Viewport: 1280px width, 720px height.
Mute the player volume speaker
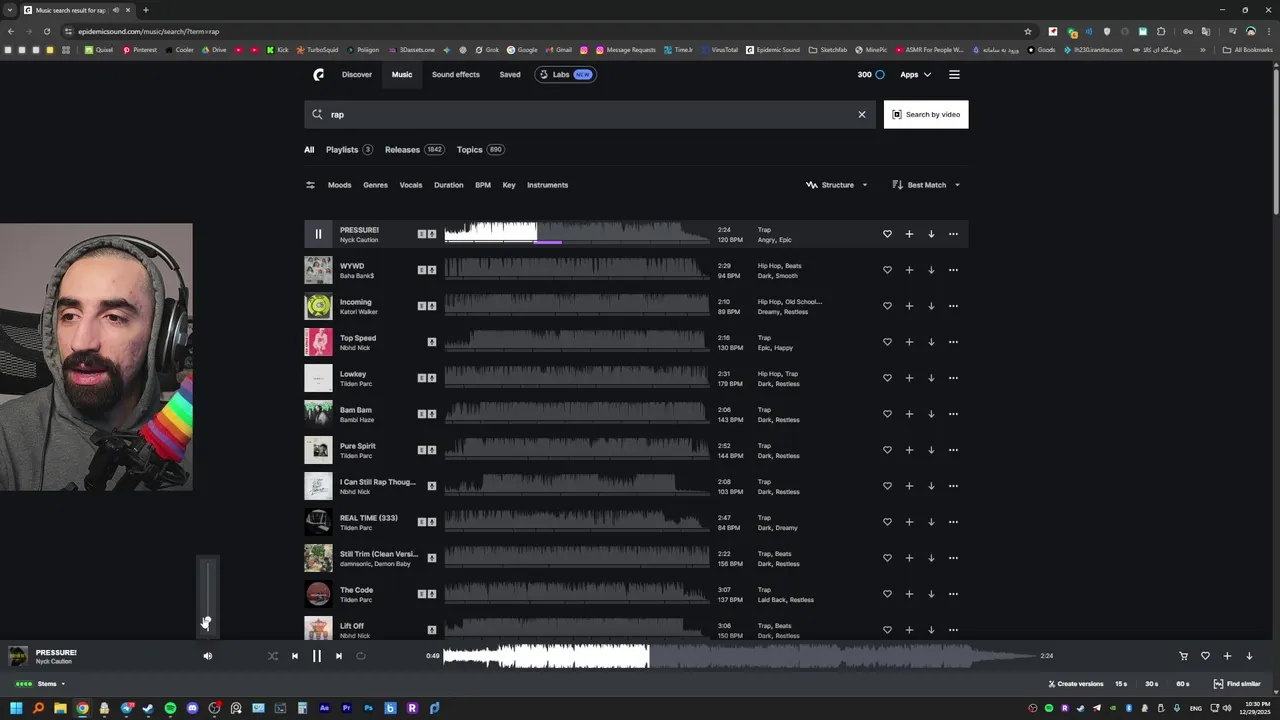pos(208,656)
